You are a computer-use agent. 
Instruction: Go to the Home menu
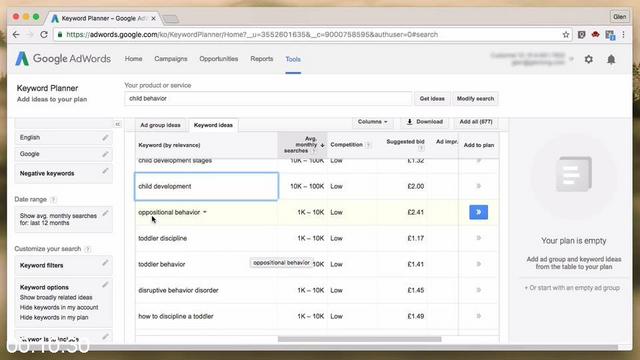coord(133,59)
